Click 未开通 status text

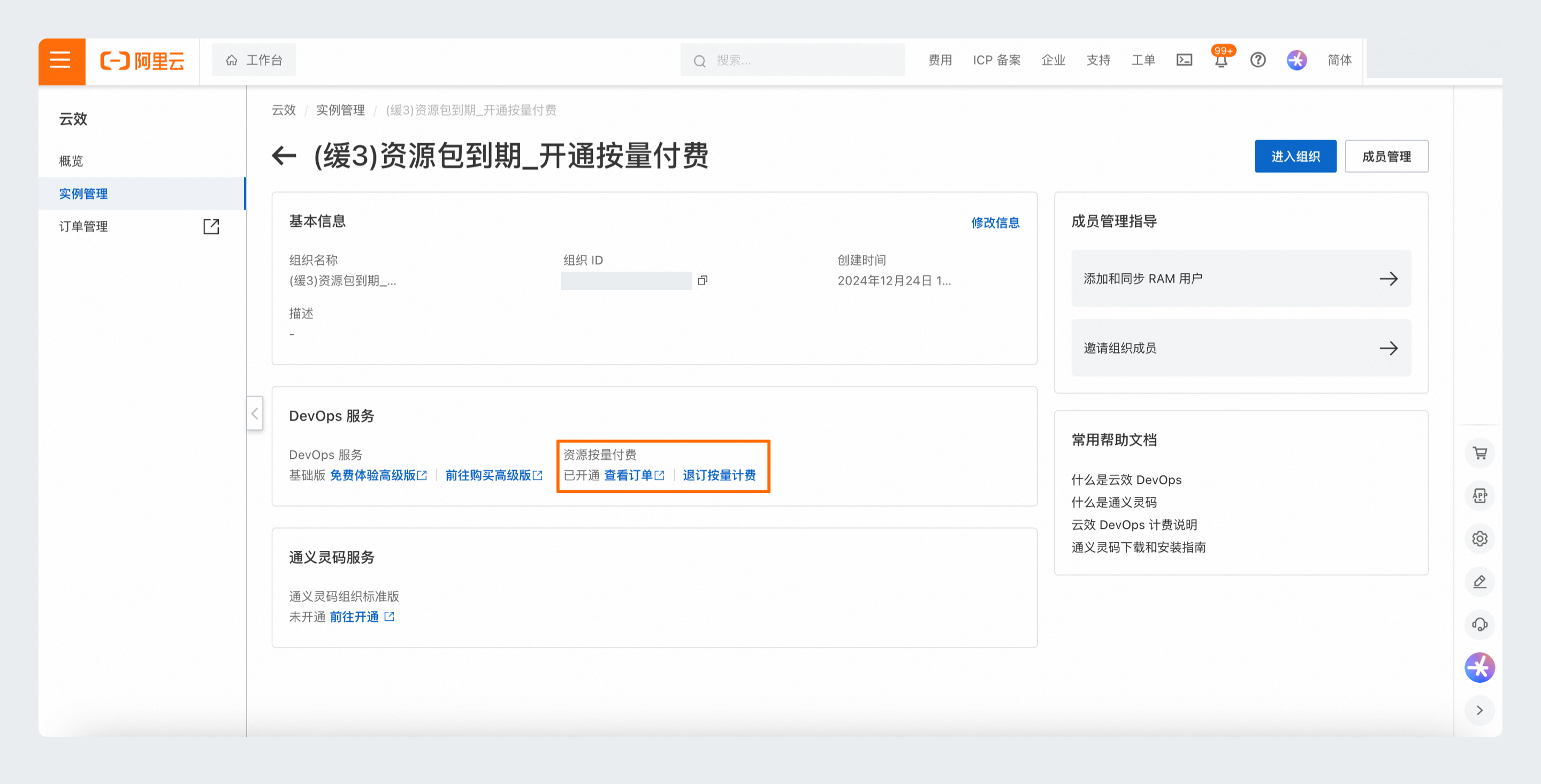(x=307, y=617)
